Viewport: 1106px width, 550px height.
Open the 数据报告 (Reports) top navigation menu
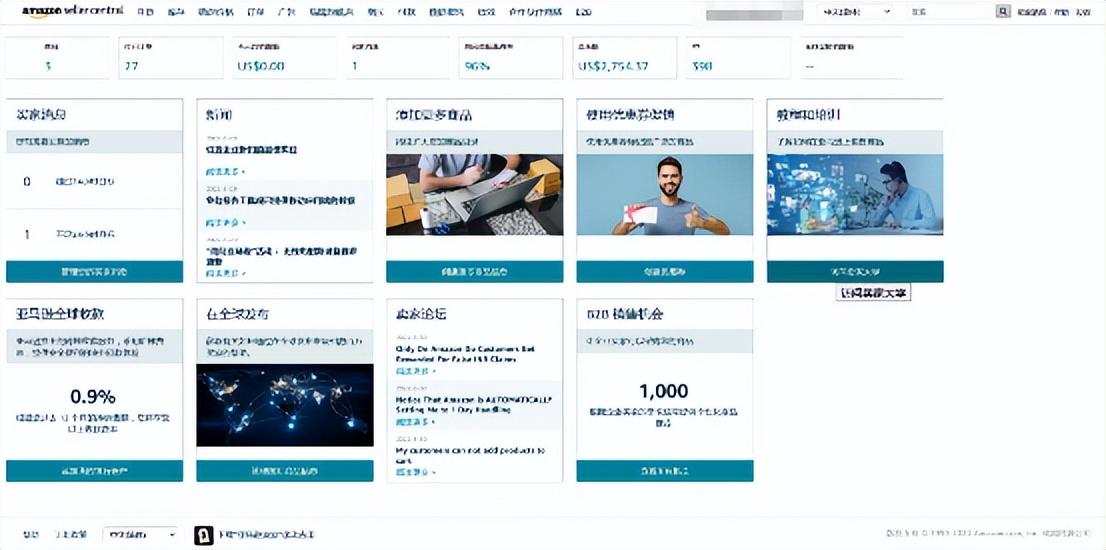(446, 12)
